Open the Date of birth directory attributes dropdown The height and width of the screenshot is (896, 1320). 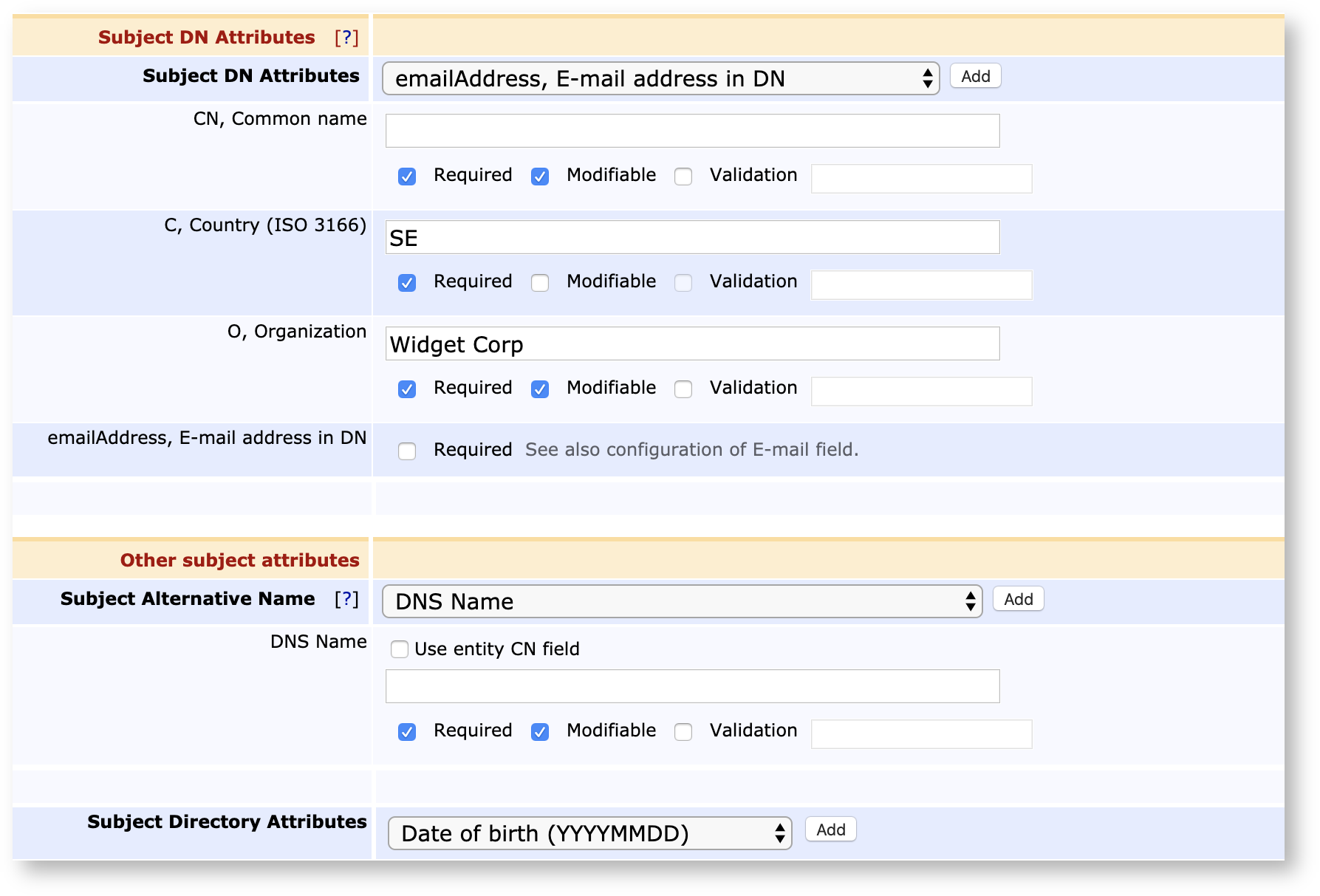point(589,833)
